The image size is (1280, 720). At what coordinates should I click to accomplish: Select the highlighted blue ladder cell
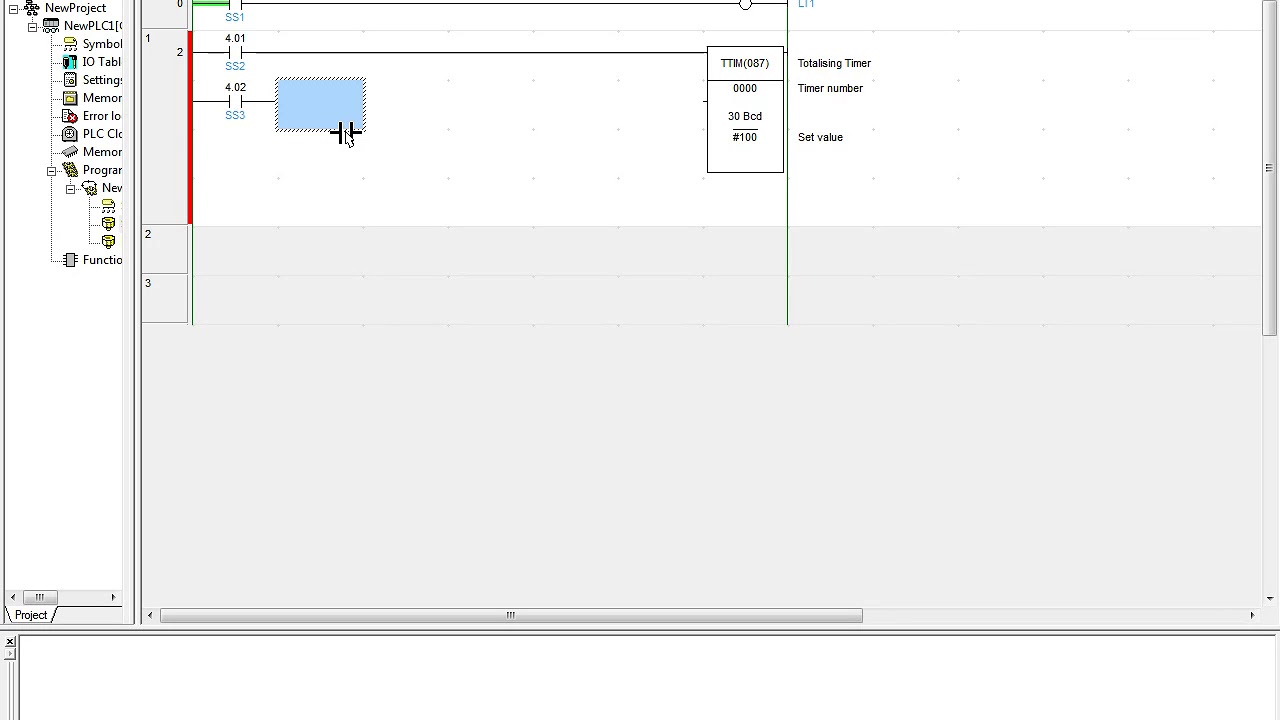click(x=320, y=104)
